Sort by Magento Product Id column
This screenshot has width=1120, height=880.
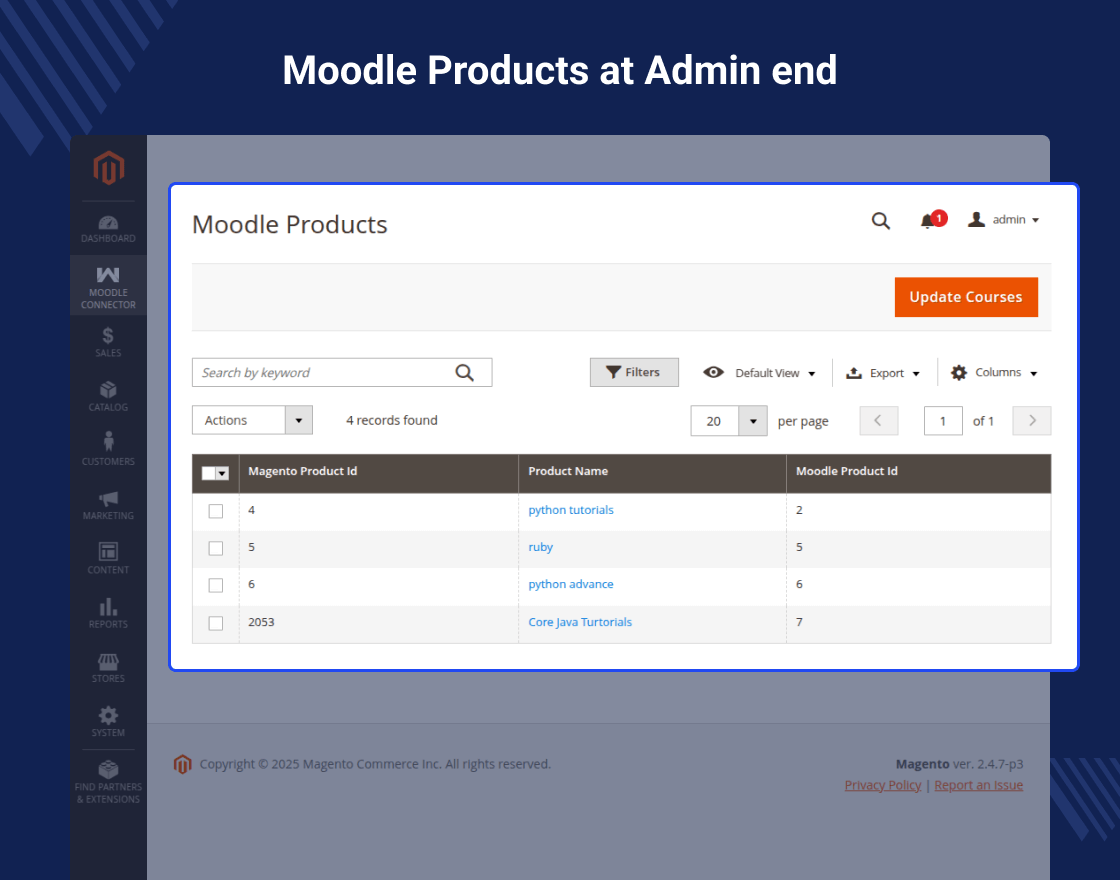coord(379,474)
